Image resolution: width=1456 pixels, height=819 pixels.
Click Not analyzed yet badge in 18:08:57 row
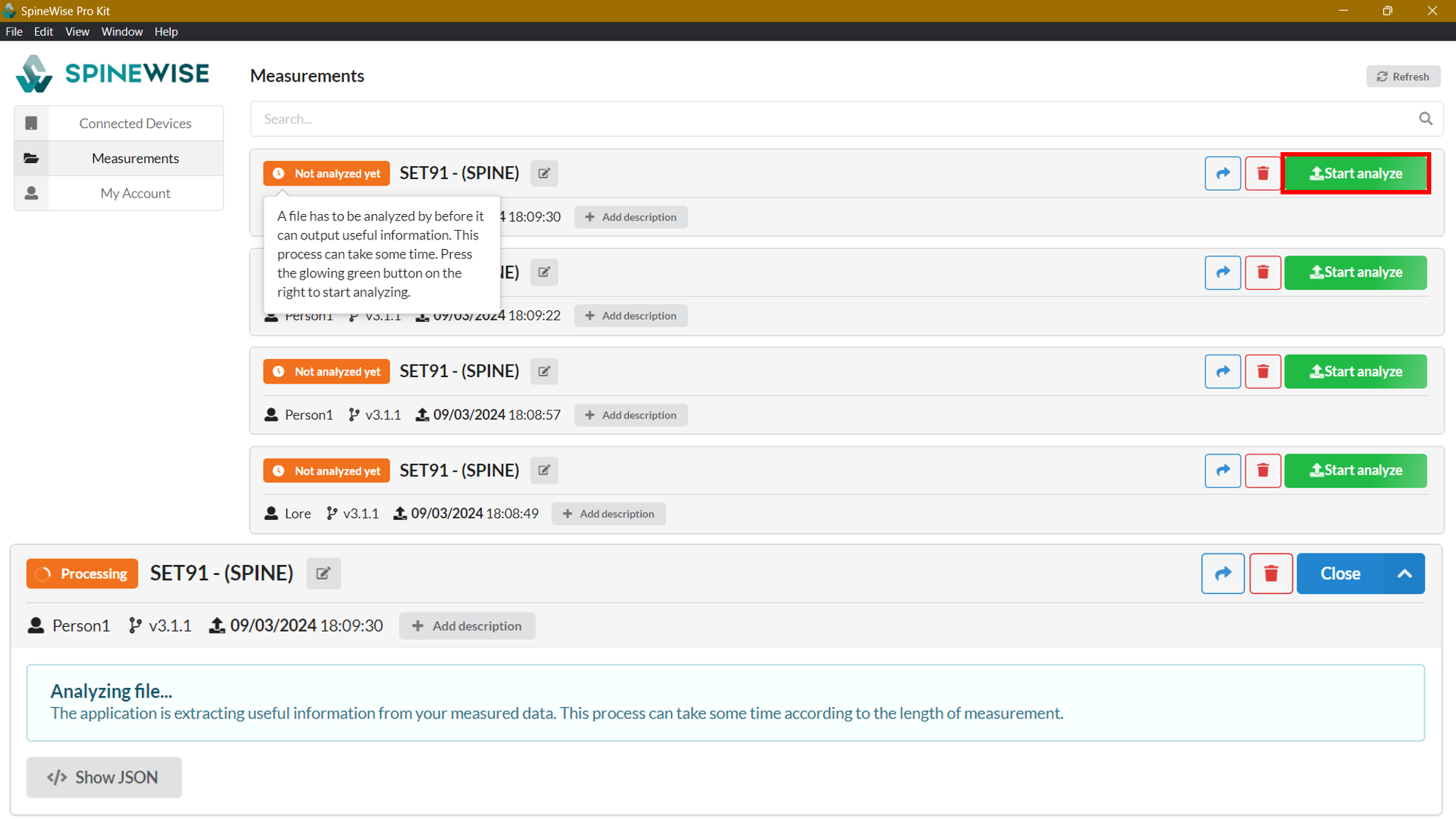[327, 371]
